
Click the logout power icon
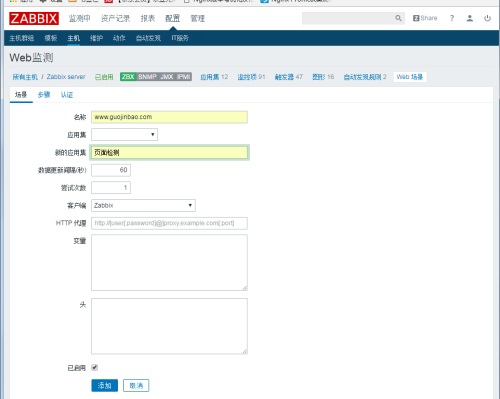pyautogui.click(x=487, y=18)
